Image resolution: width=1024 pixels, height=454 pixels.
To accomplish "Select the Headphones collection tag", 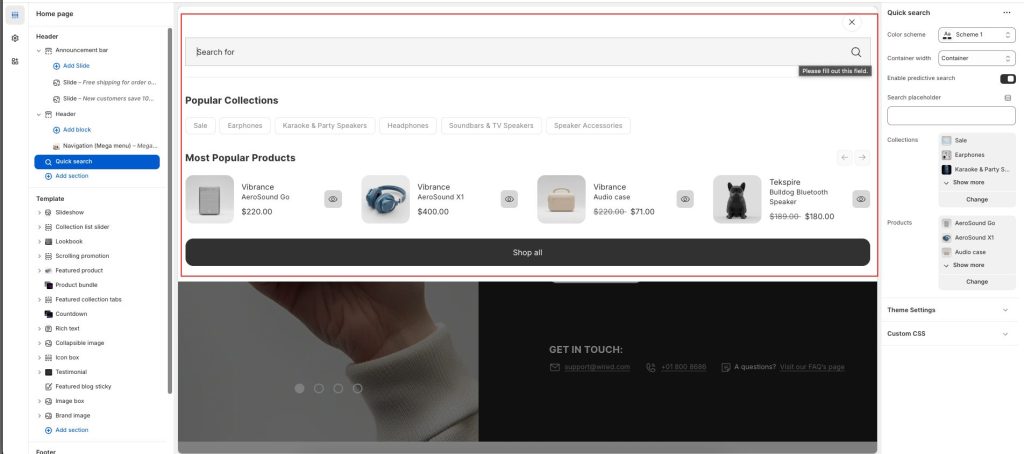I will point(408,126).
